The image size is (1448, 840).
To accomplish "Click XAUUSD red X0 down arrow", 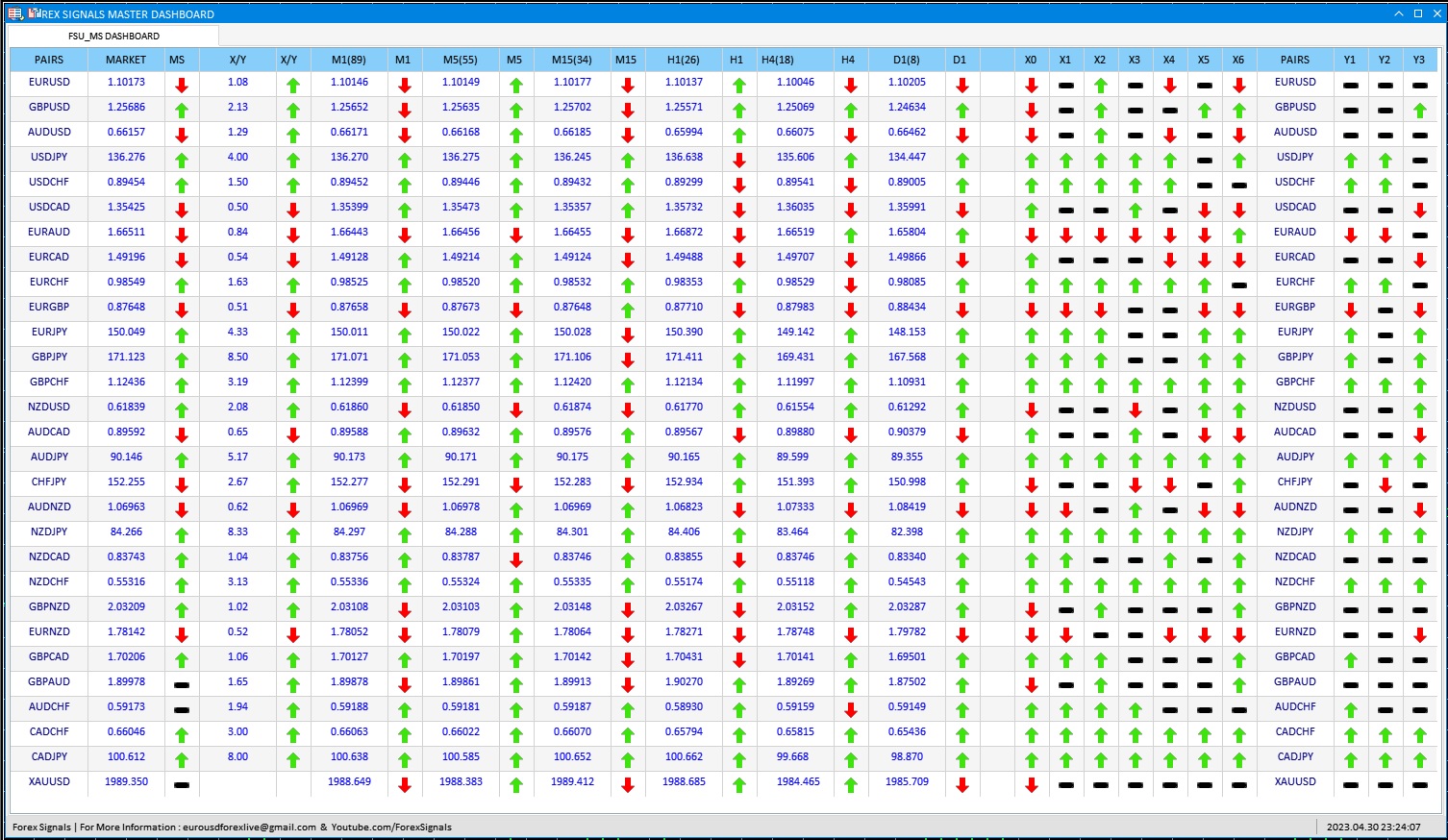I will point(1032,785).
